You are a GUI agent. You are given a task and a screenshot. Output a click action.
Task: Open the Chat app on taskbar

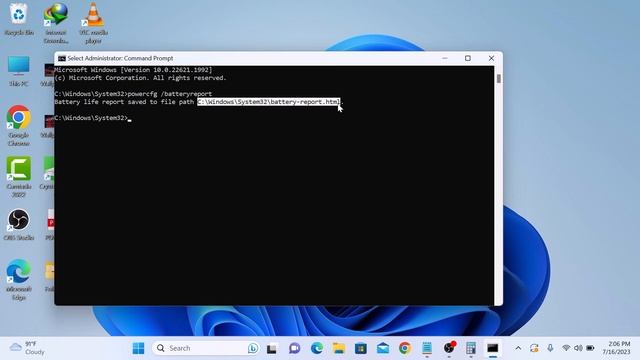pyautogui.click(x=294, y=348)
